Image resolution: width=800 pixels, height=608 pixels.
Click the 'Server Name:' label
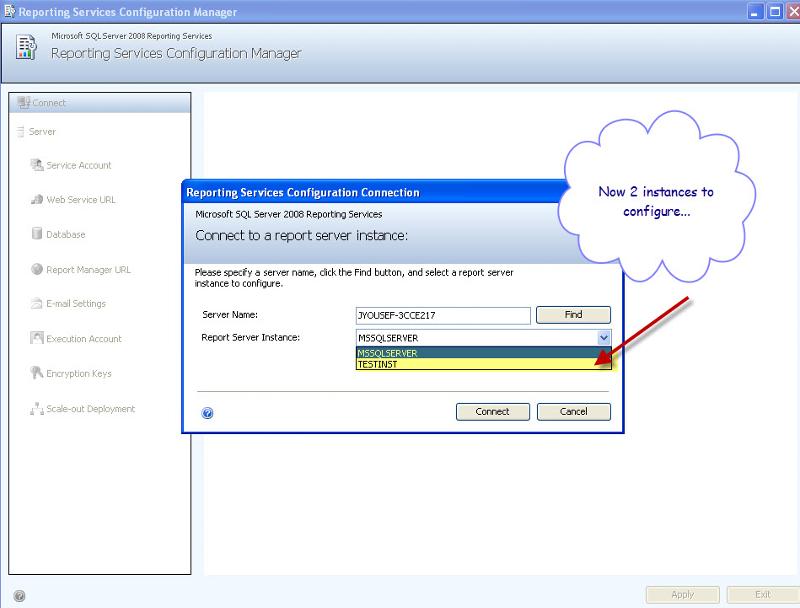pos(230,315)
